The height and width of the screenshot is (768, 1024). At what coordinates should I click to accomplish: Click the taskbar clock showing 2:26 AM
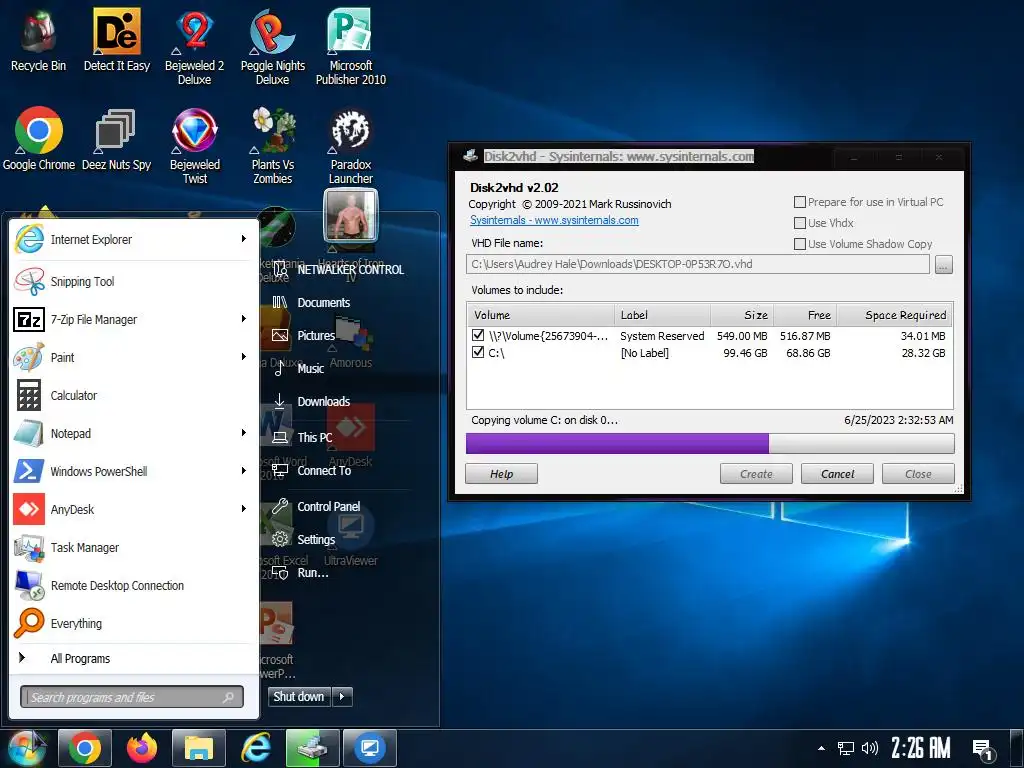click(921, 748)
